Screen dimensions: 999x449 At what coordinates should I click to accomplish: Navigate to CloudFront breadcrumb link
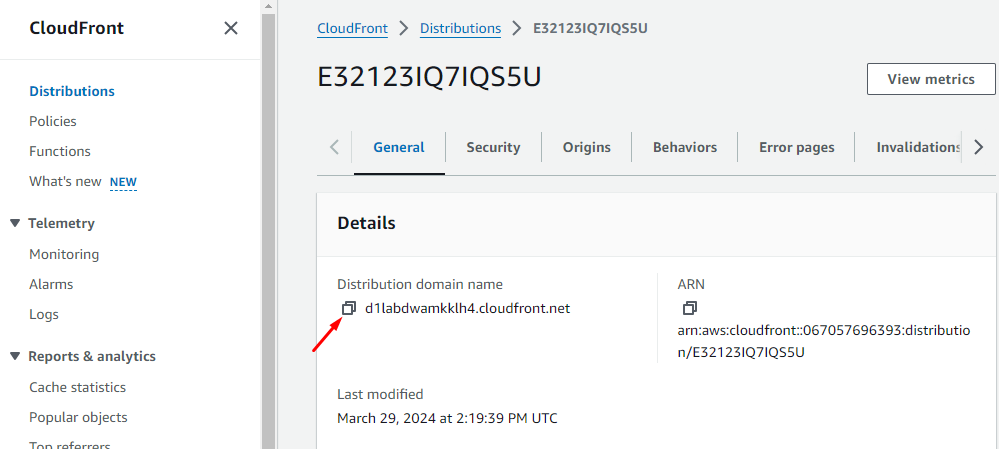352,28
